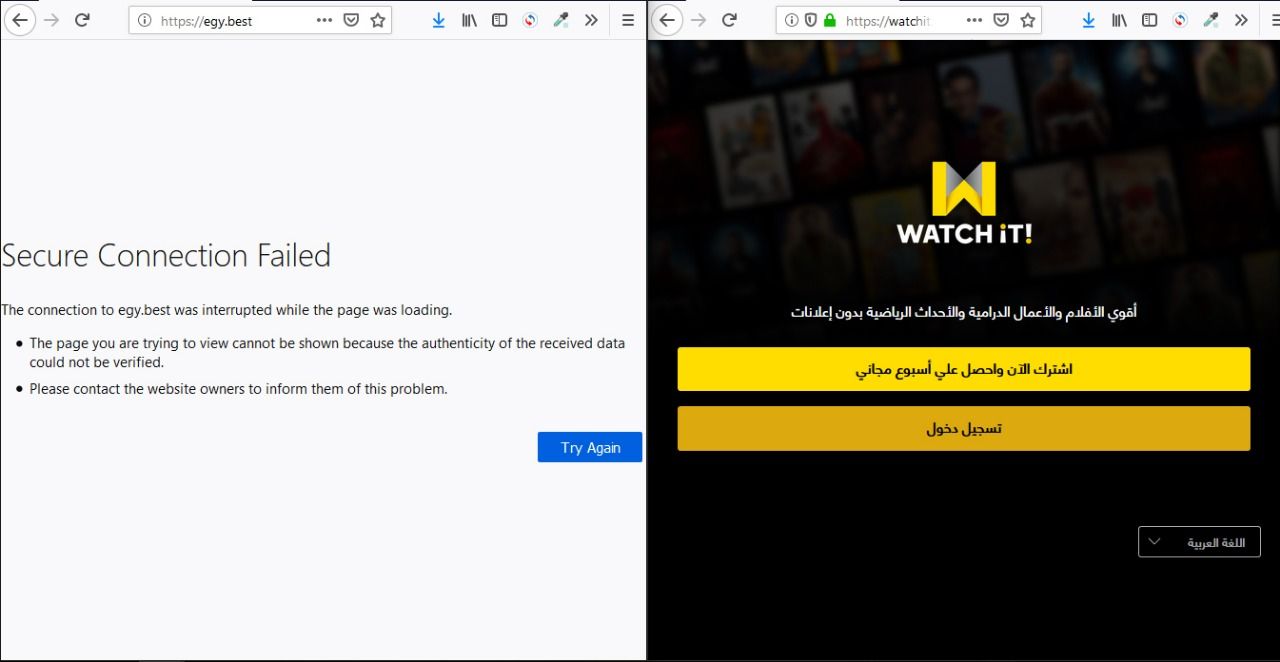The width and height of the screenshot is (1280, 662).
Task: Go back in the egy.best window
Action: 19,20
